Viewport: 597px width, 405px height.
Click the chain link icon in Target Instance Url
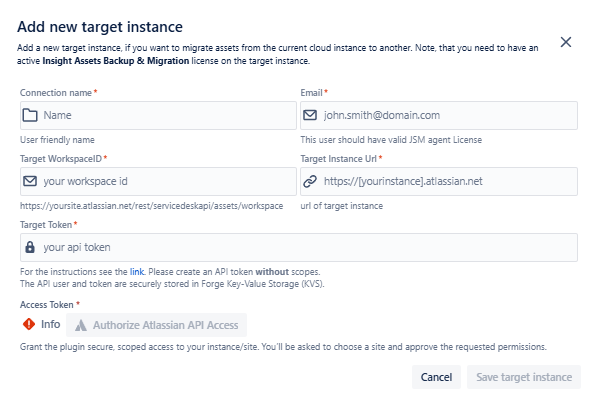(310, 181)
